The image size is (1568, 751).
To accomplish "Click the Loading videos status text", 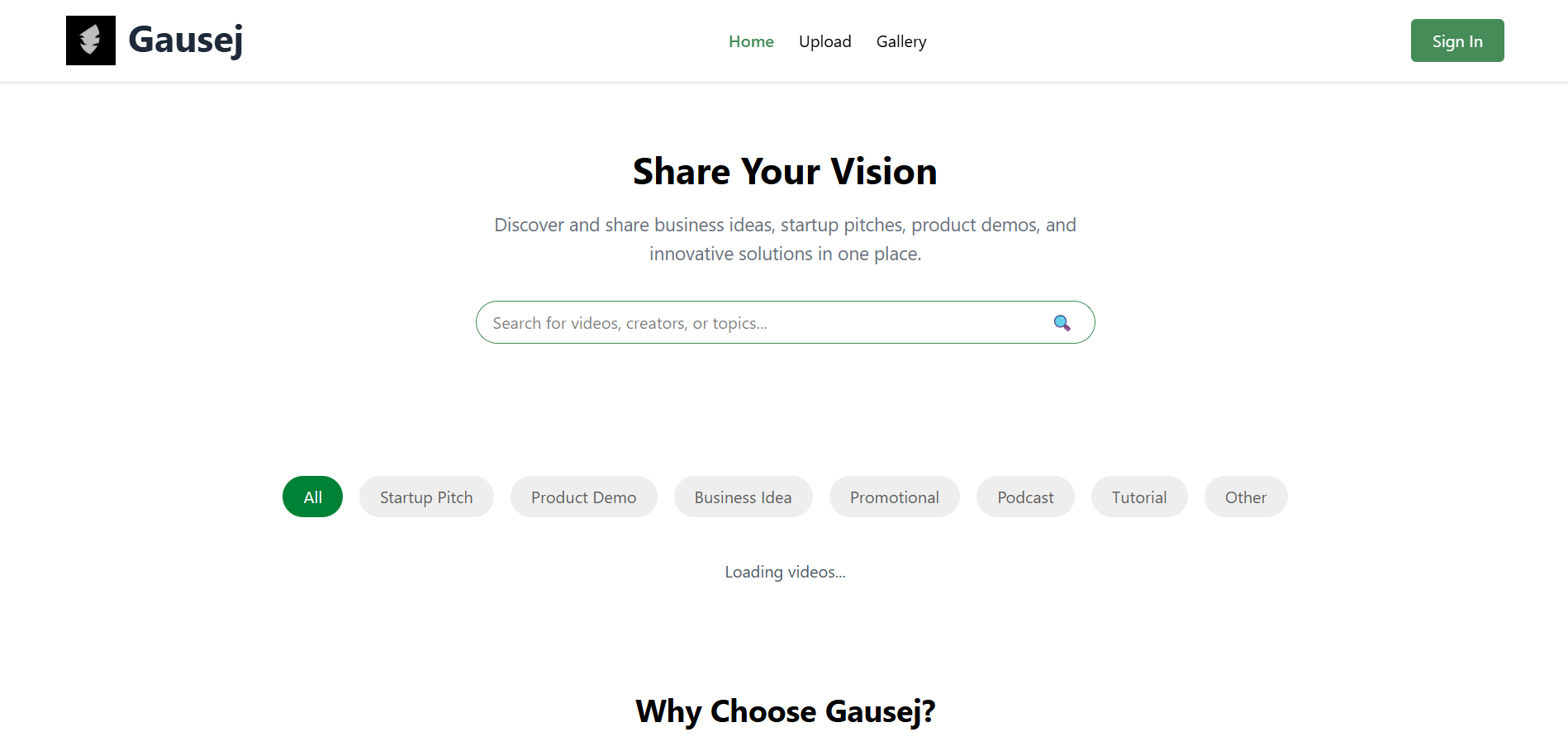I will tap(785, 572).
